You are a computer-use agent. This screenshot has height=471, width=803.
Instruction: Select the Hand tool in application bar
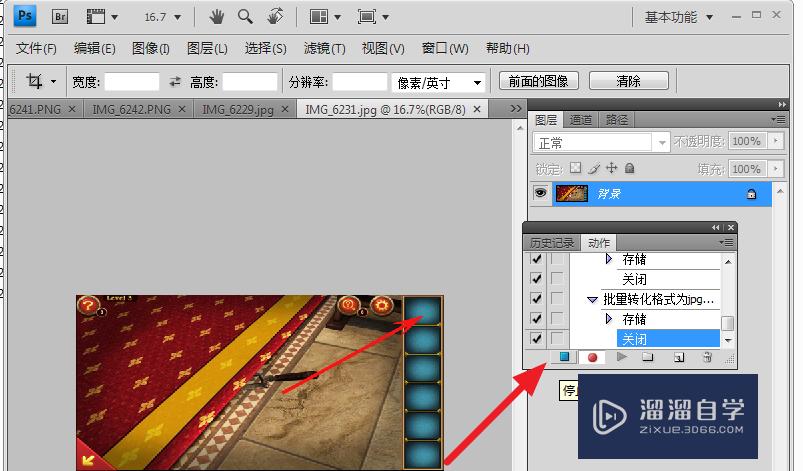pos(217,17)
